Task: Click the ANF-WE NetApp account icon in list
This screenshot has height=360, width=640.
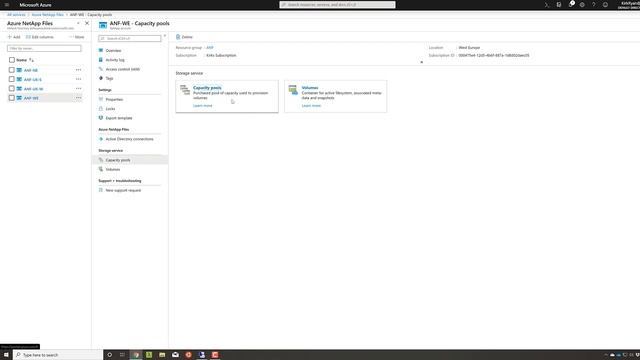Action: 19,98
